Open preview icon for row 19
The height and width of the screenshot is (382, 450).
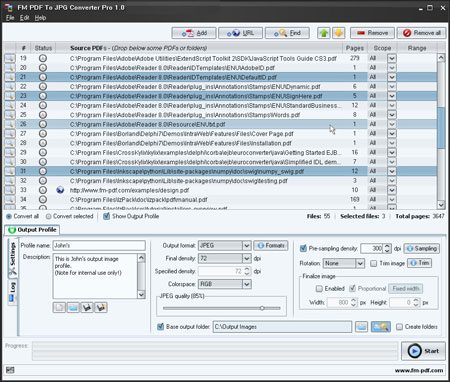click(x=10, y=58)
